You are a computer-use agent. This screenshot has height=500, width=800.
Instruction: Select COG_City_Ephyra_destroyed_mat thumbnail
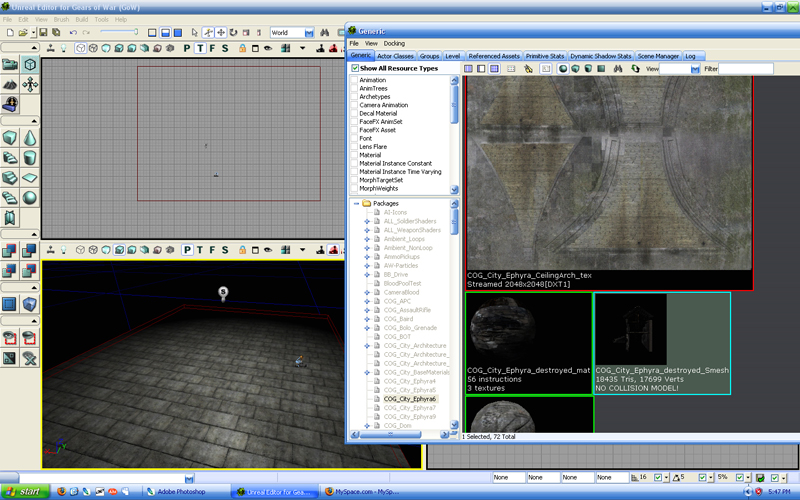[x=529, y=343]
